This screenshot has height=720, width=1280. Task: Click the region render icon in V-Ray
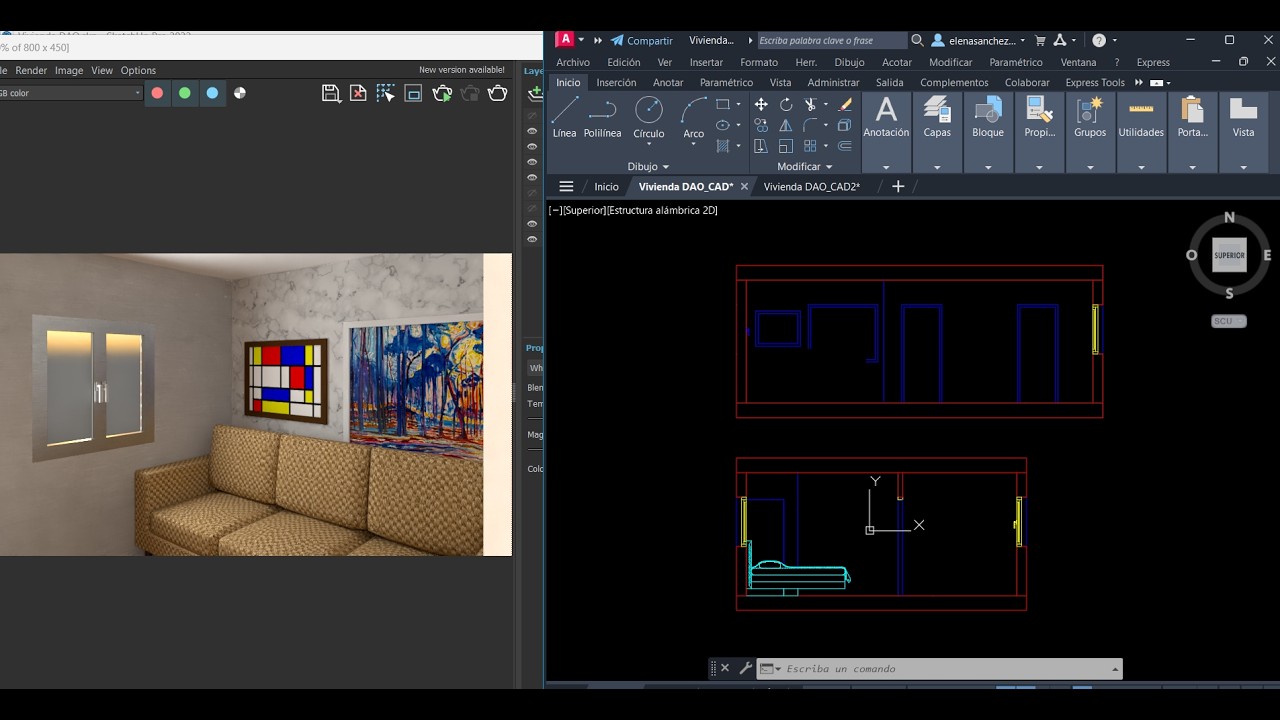tap(413, 93)
